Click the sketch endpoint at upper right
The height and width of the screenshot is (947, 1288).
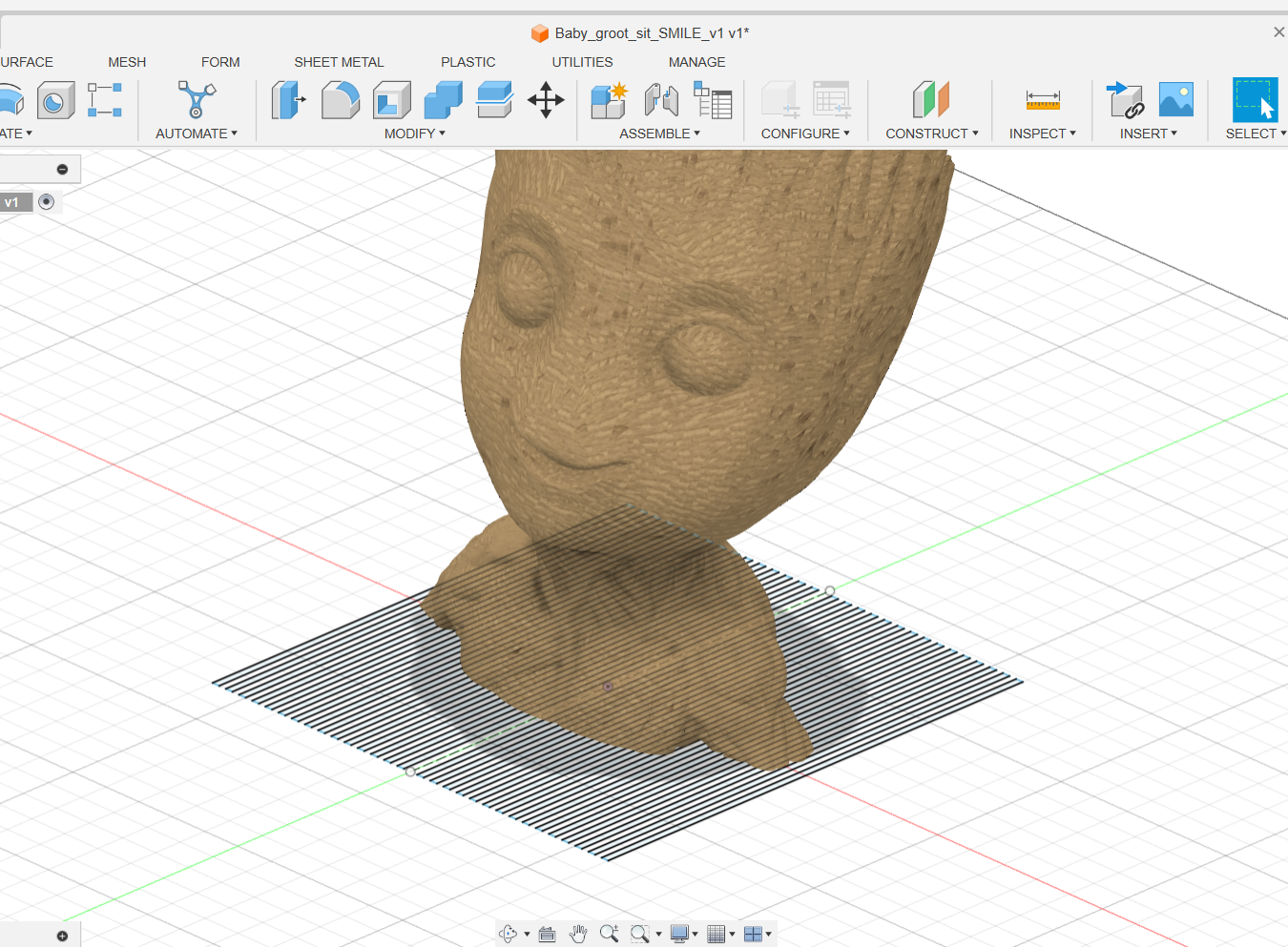[830, 591]
